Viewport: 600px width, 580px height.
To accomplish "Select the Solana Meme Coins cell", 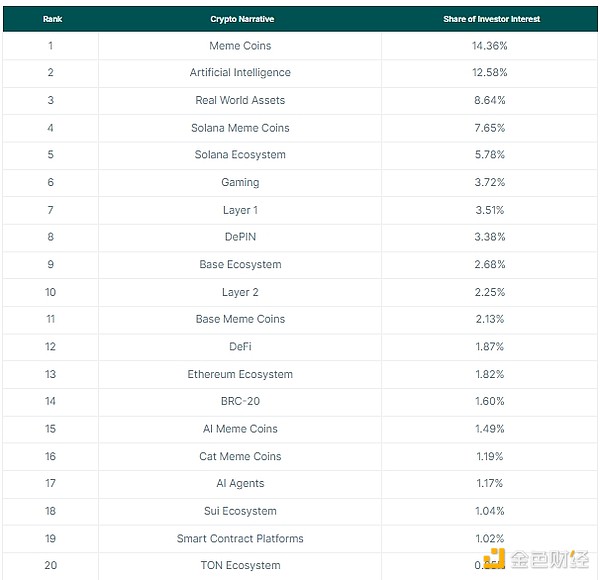I will [x=240, y=128].
